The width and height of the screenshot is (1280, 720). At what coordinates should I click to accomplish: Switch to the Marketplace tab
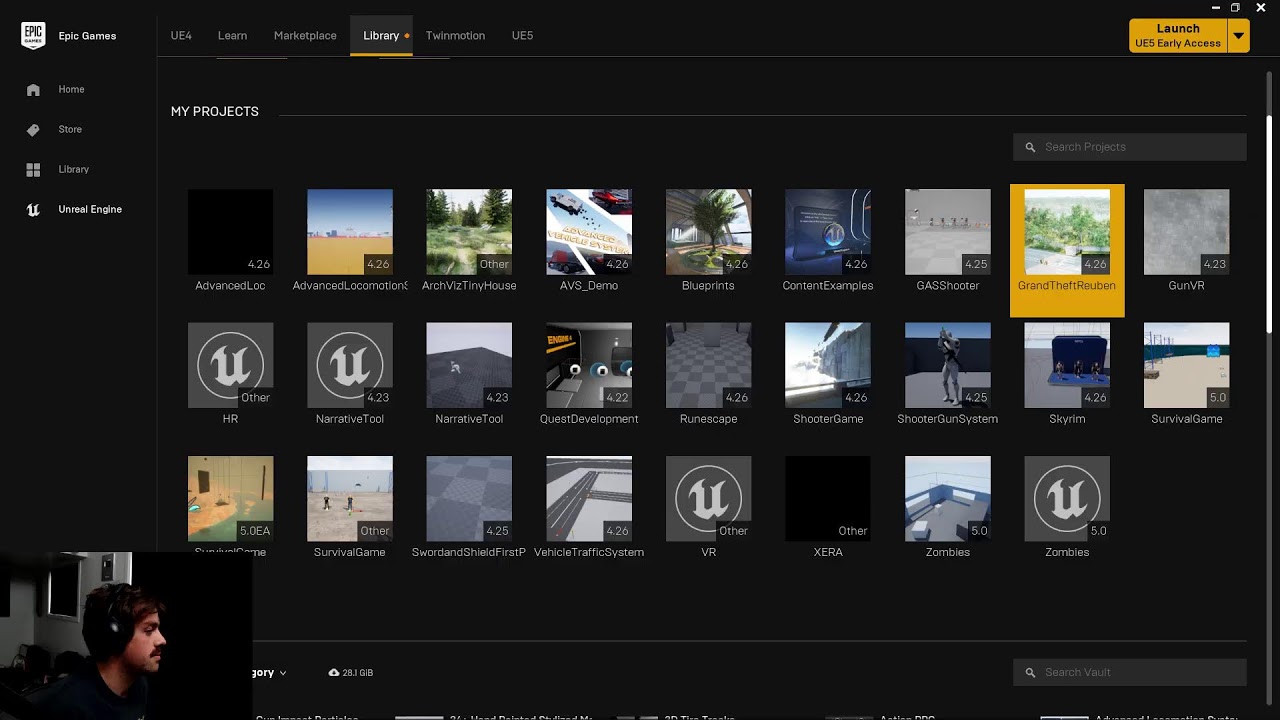coord(305,35)
